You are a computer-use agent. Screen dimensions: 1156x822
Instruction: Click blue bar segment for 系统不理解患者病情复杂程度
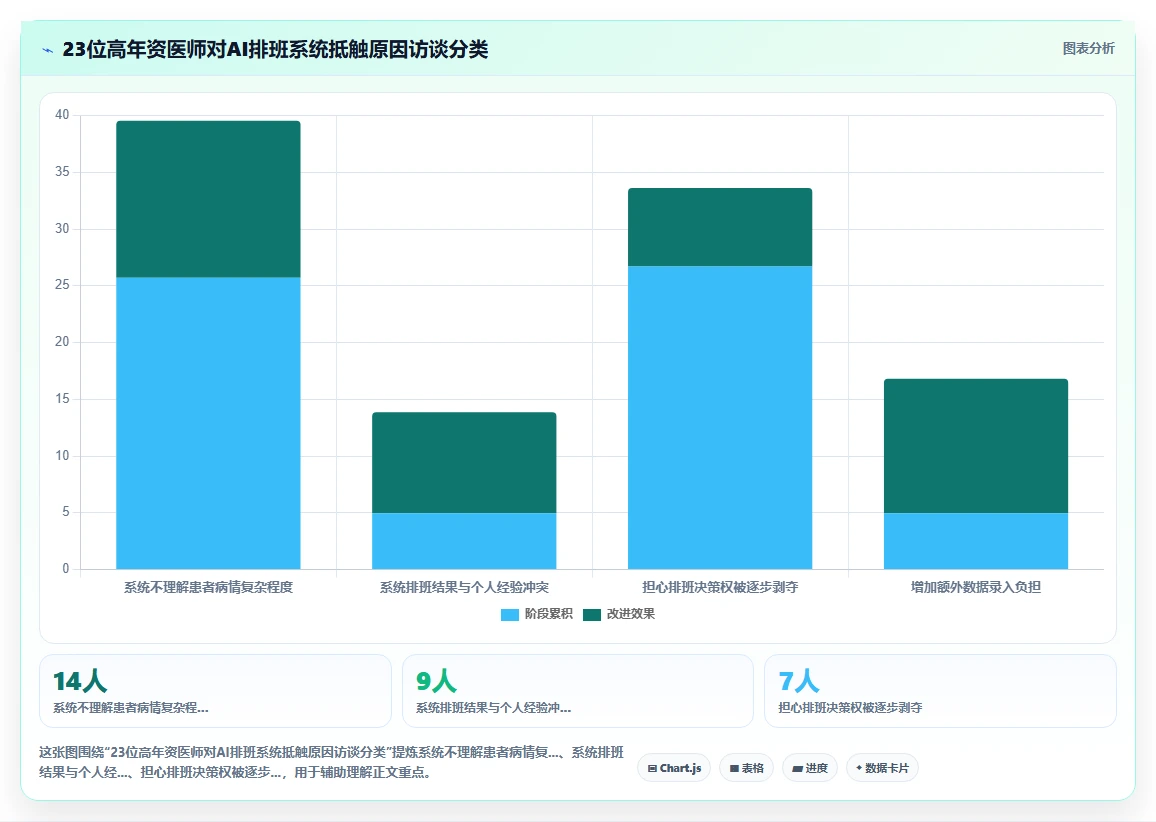208,423
